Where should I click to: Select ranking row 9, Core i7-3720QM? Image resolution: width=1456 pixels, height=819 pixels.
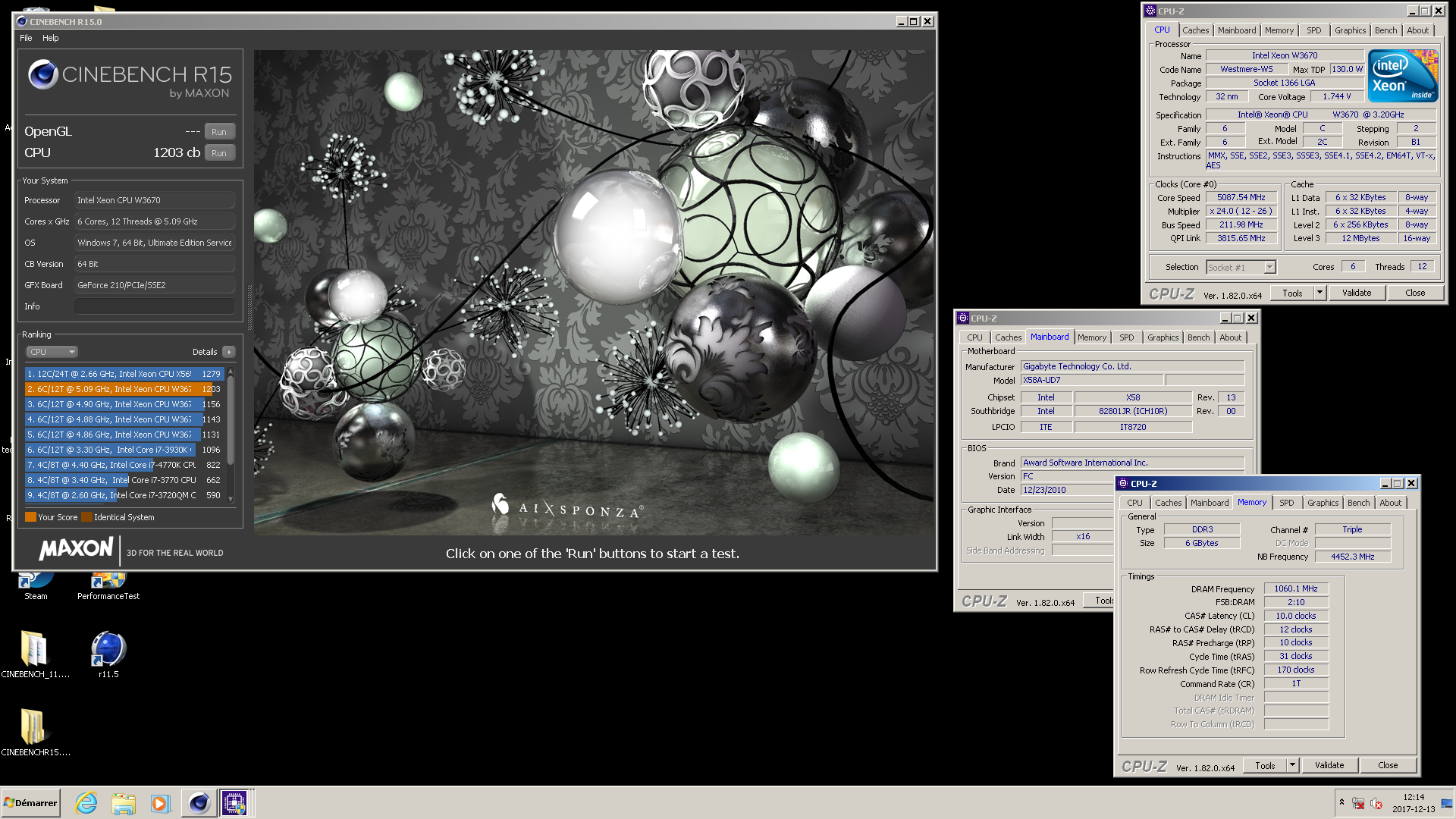pyautogui.click(x=124, y=495)
